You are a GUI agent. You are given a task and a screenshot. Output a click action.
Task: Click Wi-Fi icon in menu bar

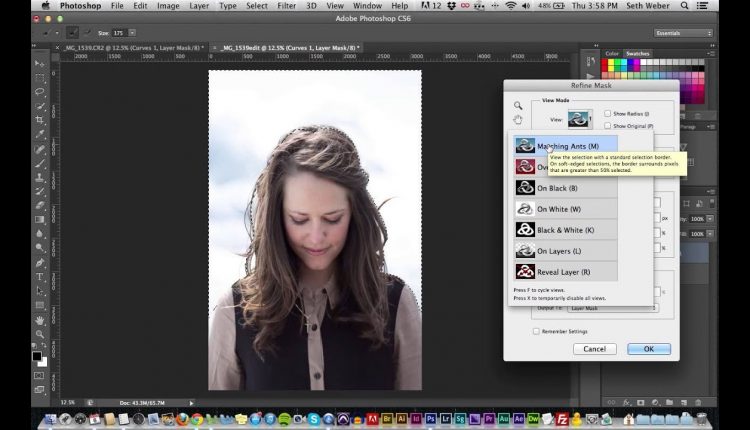(510, 6)
